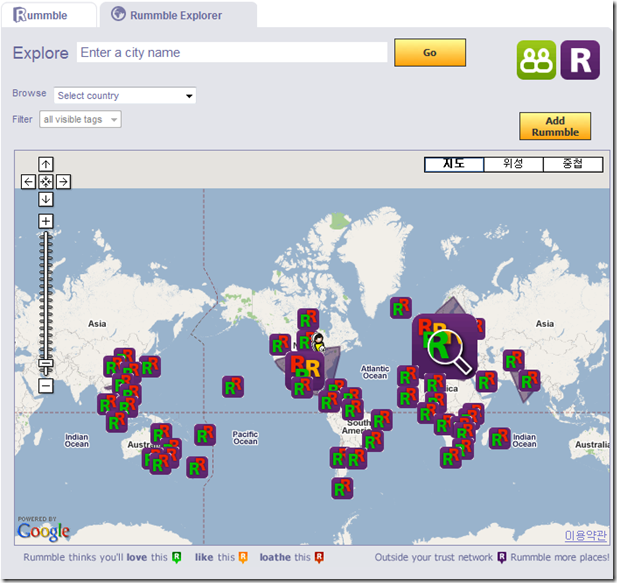This screenshot has width=617, height=583.
Task: Click the large magnifier Rummble marker over Europe
Action: 445,346
